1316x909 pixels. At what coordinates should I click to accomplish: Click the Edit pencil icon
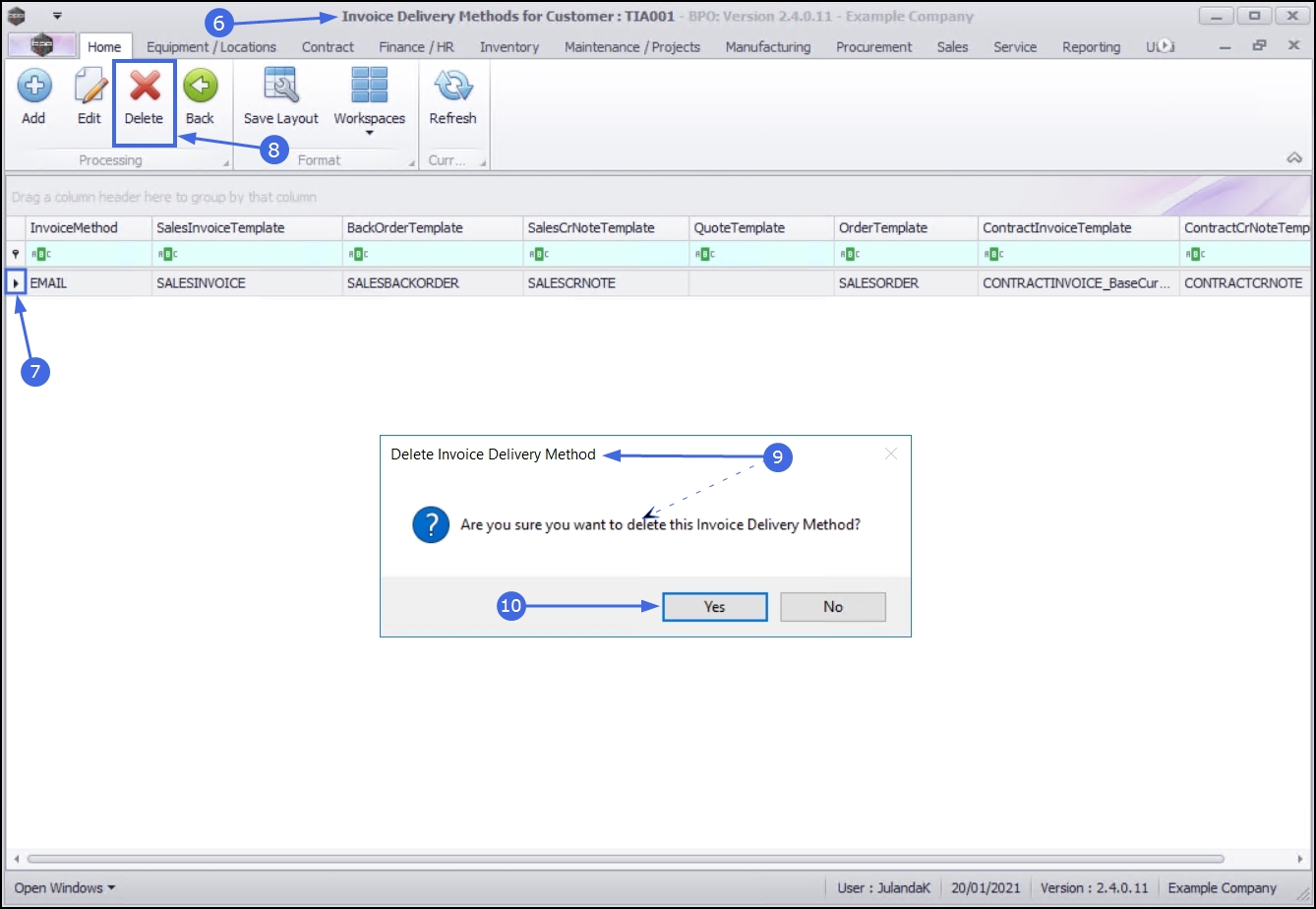[x=90, y=87]
